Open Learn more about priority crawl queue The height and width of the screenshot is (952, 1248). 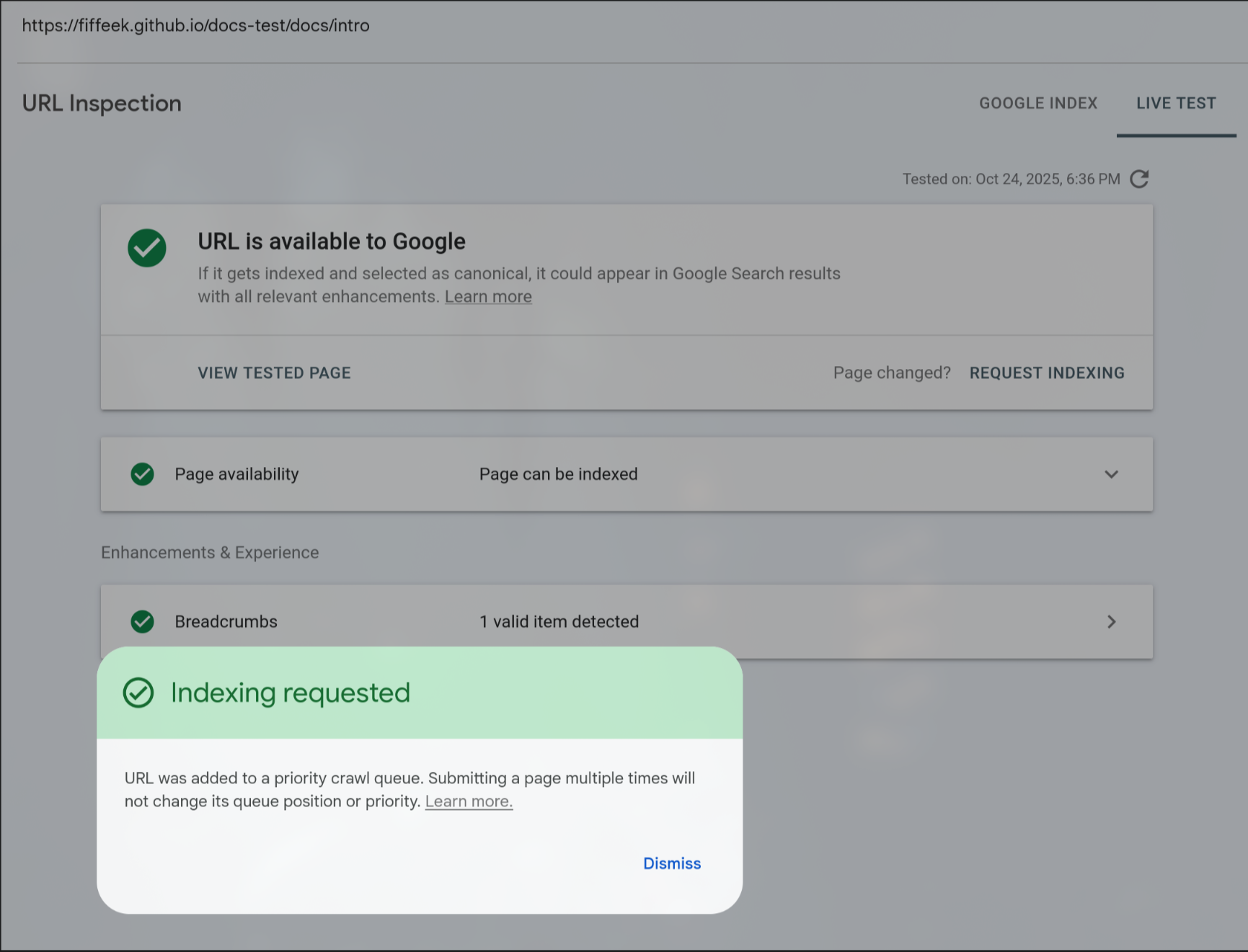(x=469, y=801)
